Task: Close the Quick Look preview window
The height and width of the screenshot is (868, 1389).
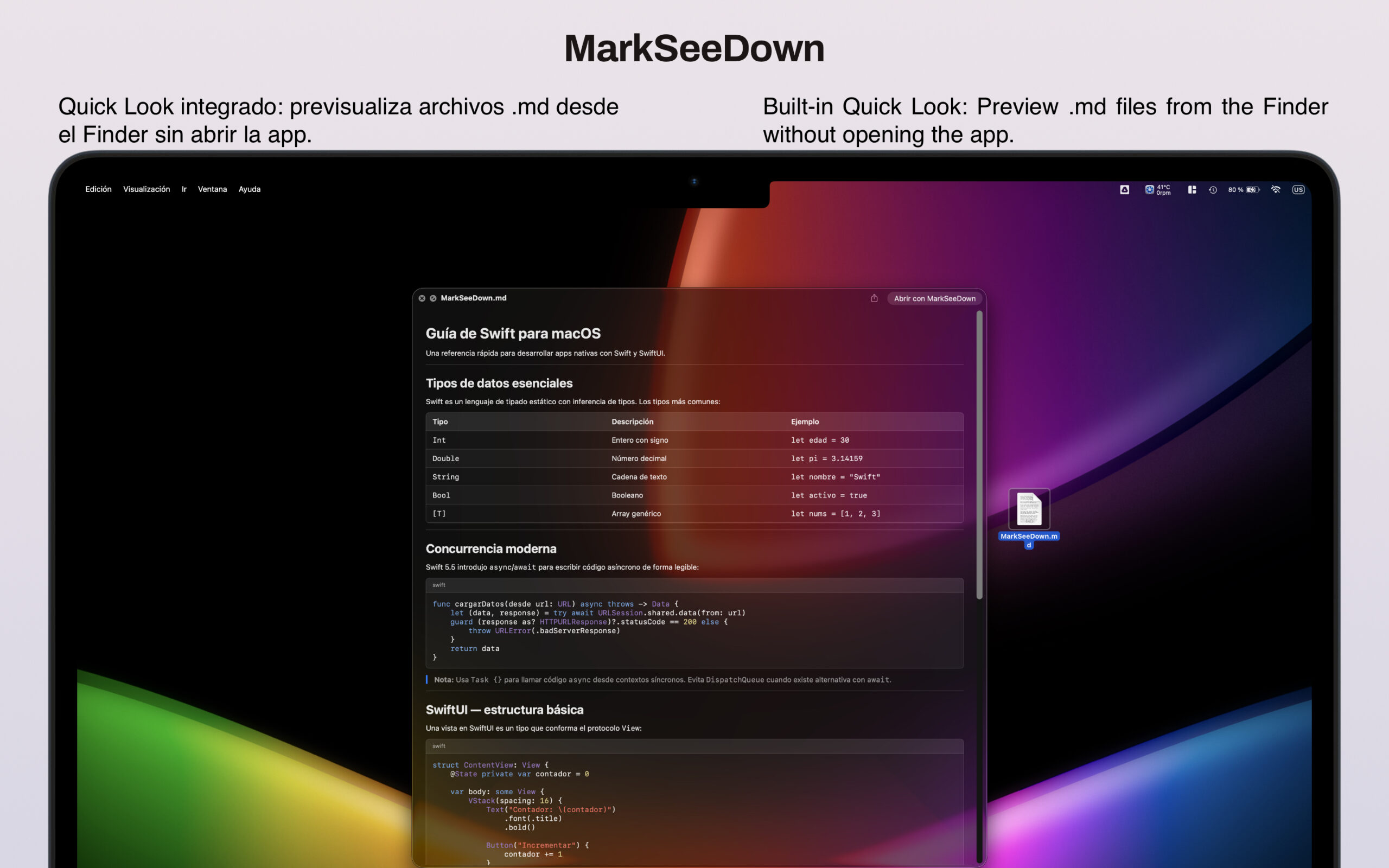Action: tap(422, 298)
